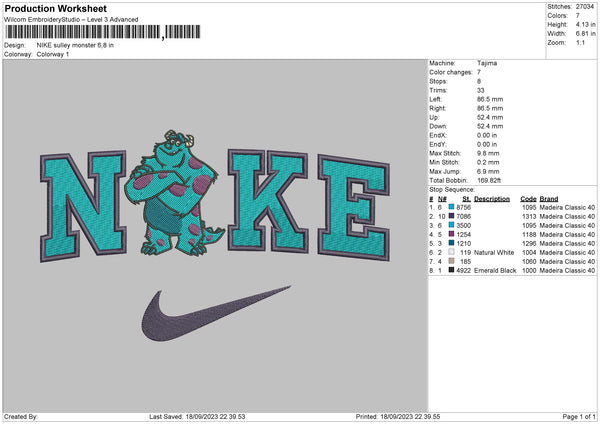Click the embroidered letter N
Viewport: 600px width, 424px height.
pyautogui.click(x=83, y=206)
